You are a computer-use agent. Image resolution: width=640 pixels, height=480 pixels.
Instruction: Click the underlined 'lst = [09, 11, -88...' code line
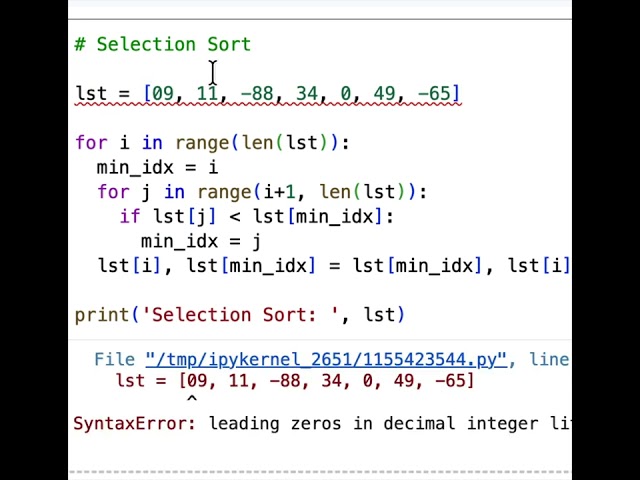tap(268, 93)
